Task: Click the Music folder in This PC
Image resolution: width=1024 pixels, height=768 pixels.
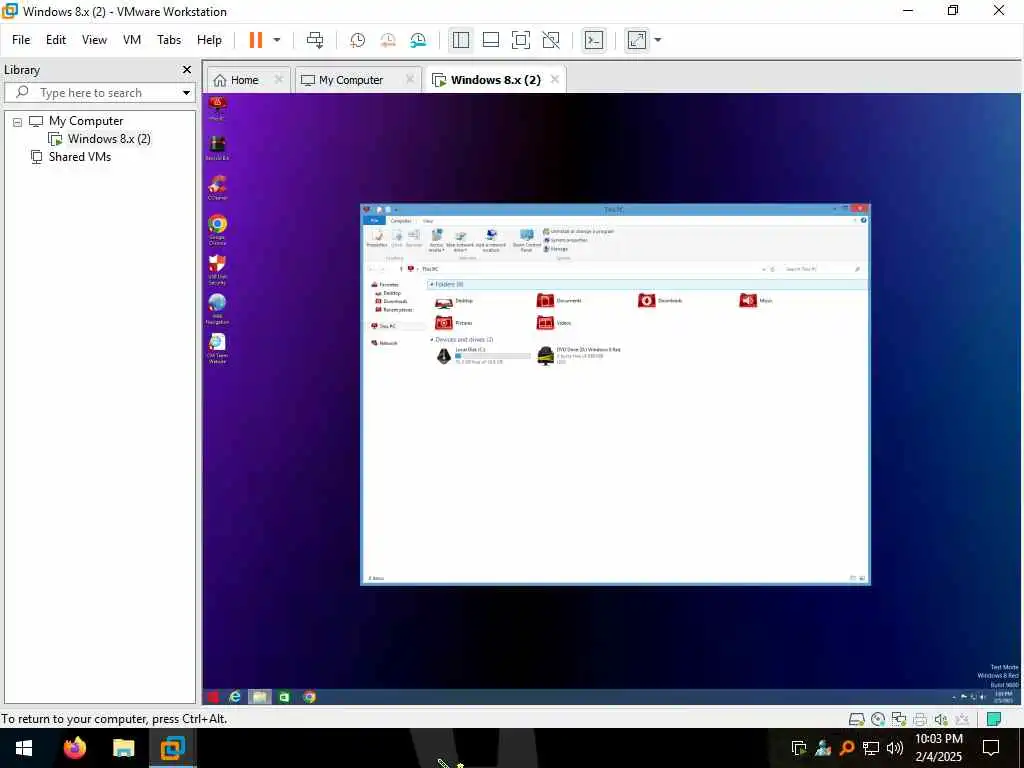Action: pos(756,300)
